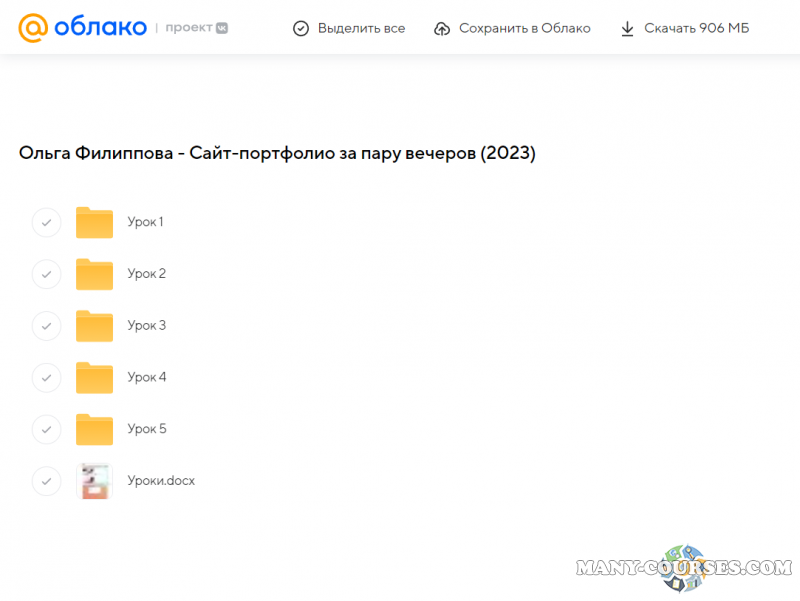Open the Урок 4 folder icon
800x601 pixels.
pos(95,378)
